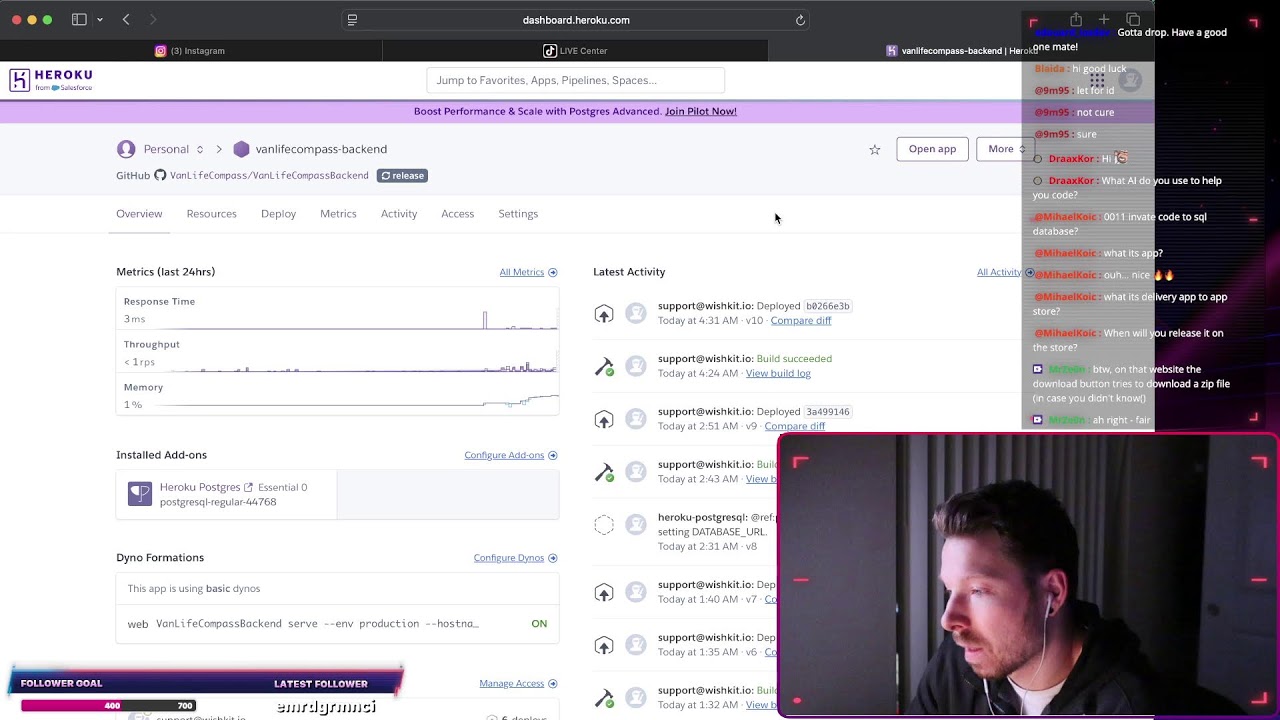This screenshot has width=1280, height=720.
Task: Click the heroku-postgresql activity icon
Action: pos(604,525)
